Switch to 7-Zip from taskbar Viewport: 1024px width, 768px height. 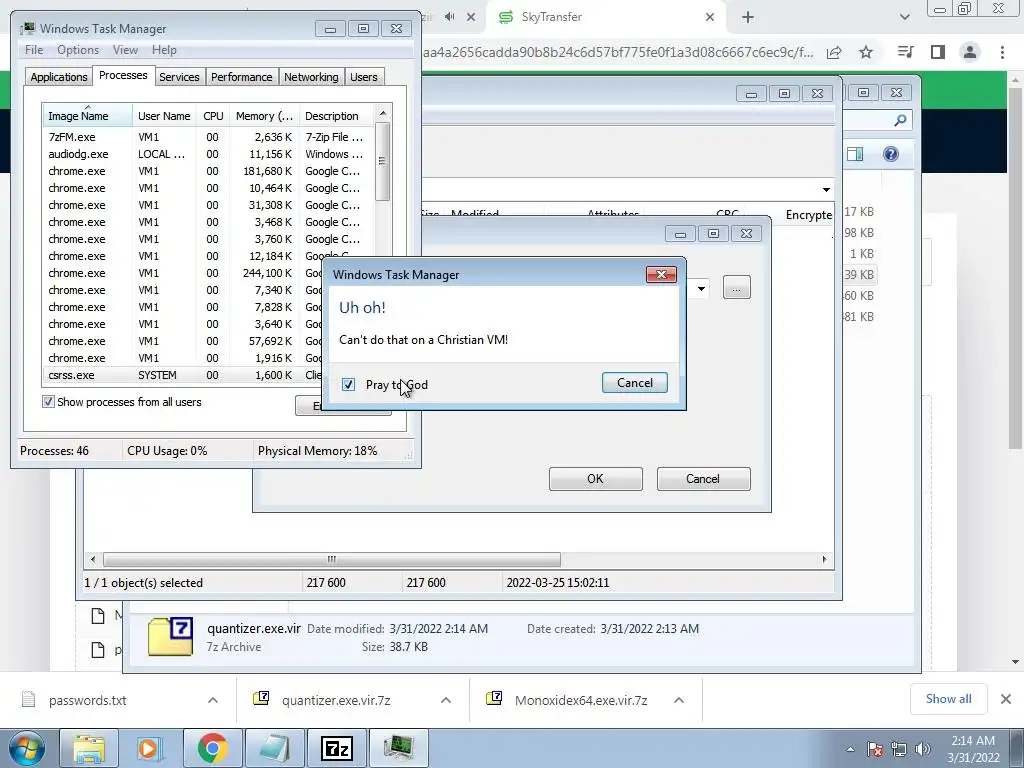337,748
